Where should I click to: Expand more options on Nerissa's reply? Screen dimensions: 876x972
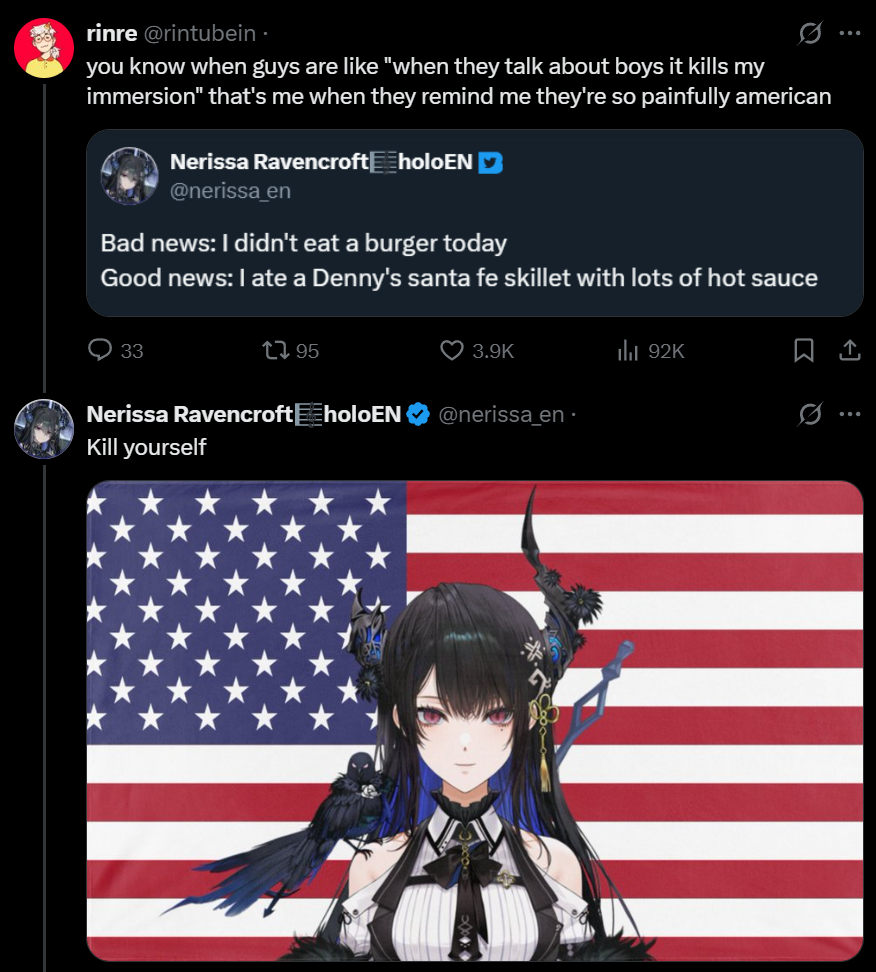pyautogui.click(x=849, y=413)
